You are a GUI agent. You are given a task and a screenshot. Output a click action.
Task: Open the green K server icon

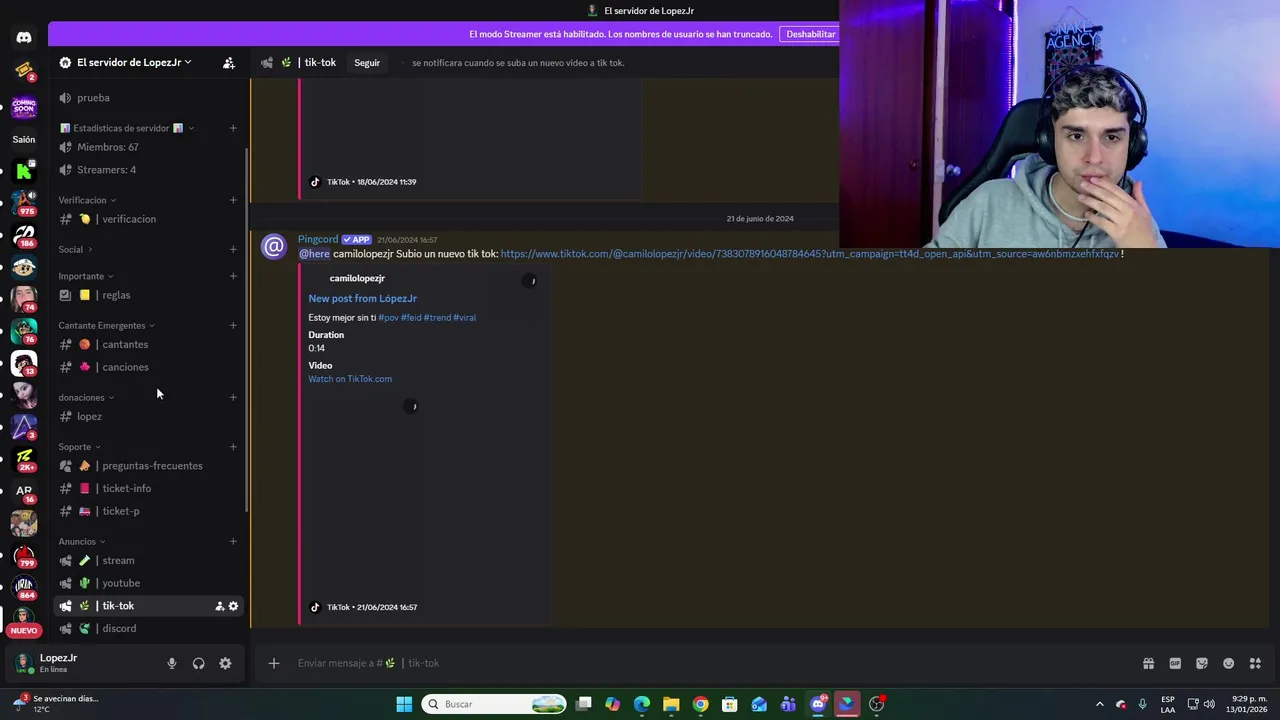click(x=24, y=171)
